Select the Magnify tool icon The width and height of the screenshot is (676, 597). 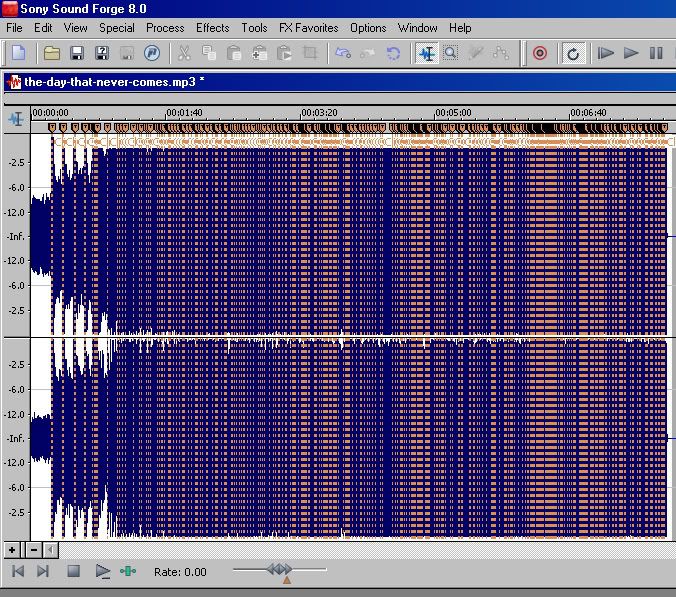[x=451, y=53]
